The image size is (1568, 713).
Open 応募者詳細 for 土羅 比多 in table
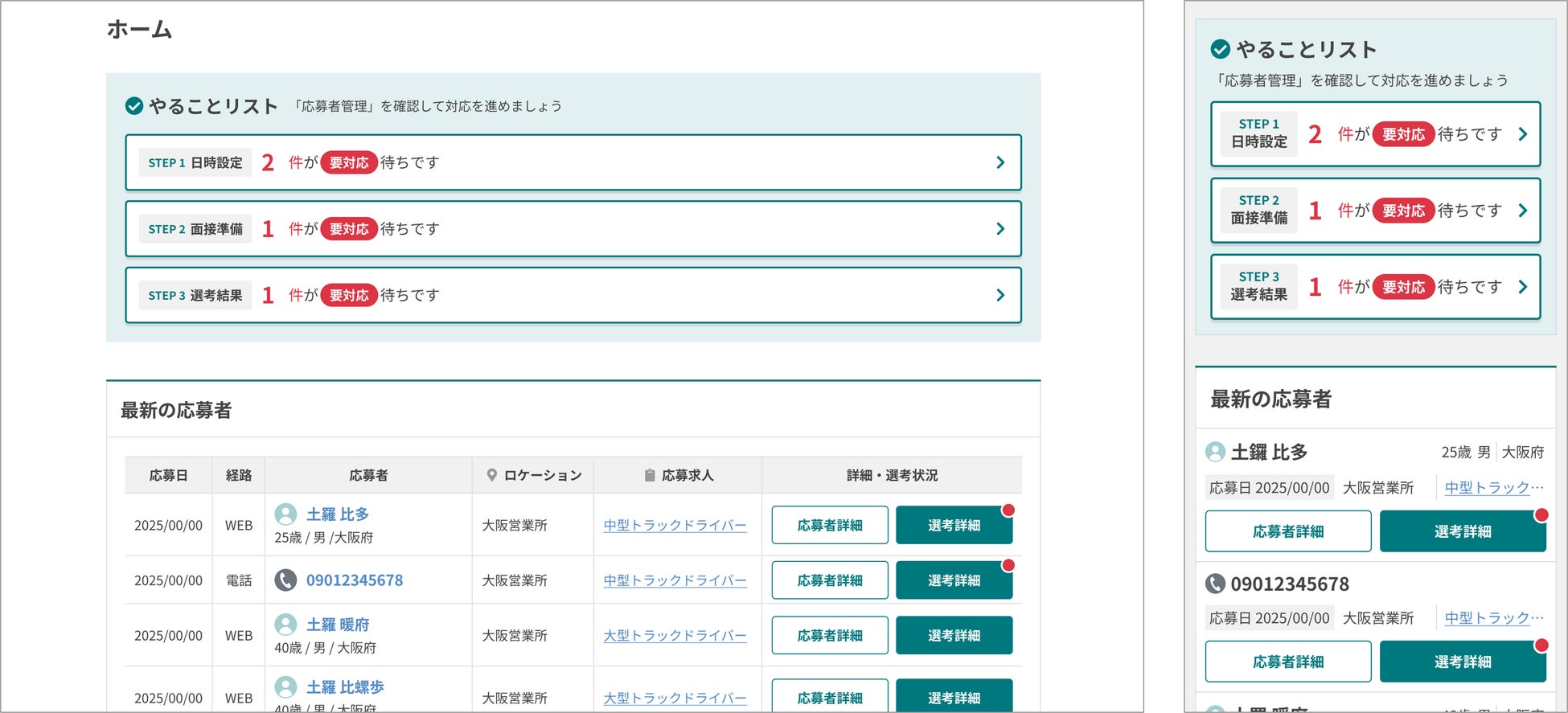[830, 525]
